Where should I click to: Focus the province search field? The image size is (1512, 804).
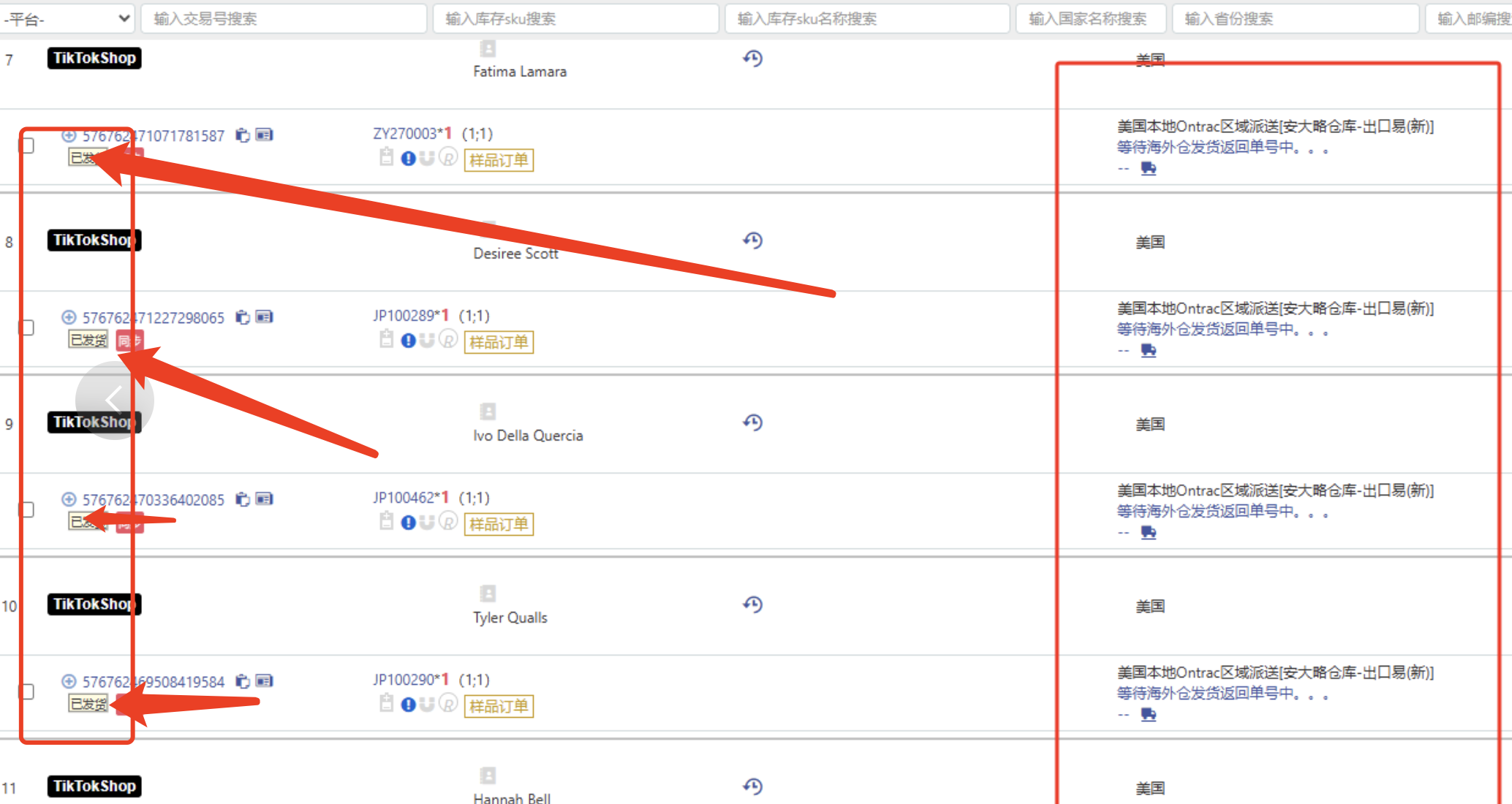[x=1296, y=18]
